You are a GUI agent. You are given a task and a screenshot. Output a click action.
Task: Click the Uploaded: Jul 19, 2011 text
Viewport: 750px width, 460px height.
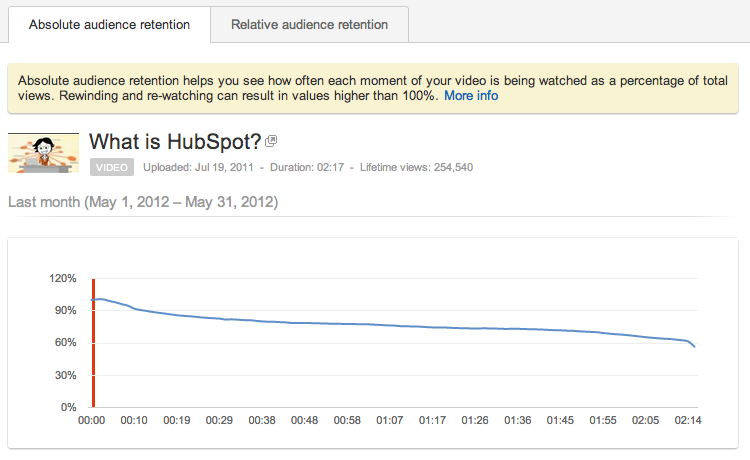(x=198, y=167)
